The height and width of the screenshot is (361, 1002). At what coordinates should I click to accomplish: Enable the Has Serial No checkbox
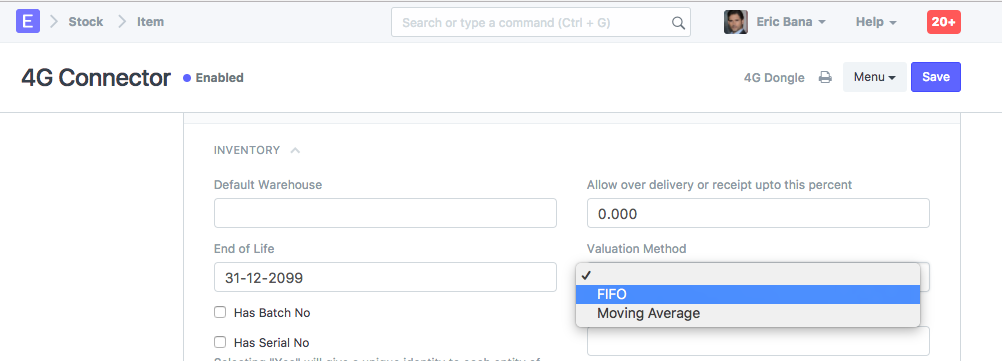220,342
